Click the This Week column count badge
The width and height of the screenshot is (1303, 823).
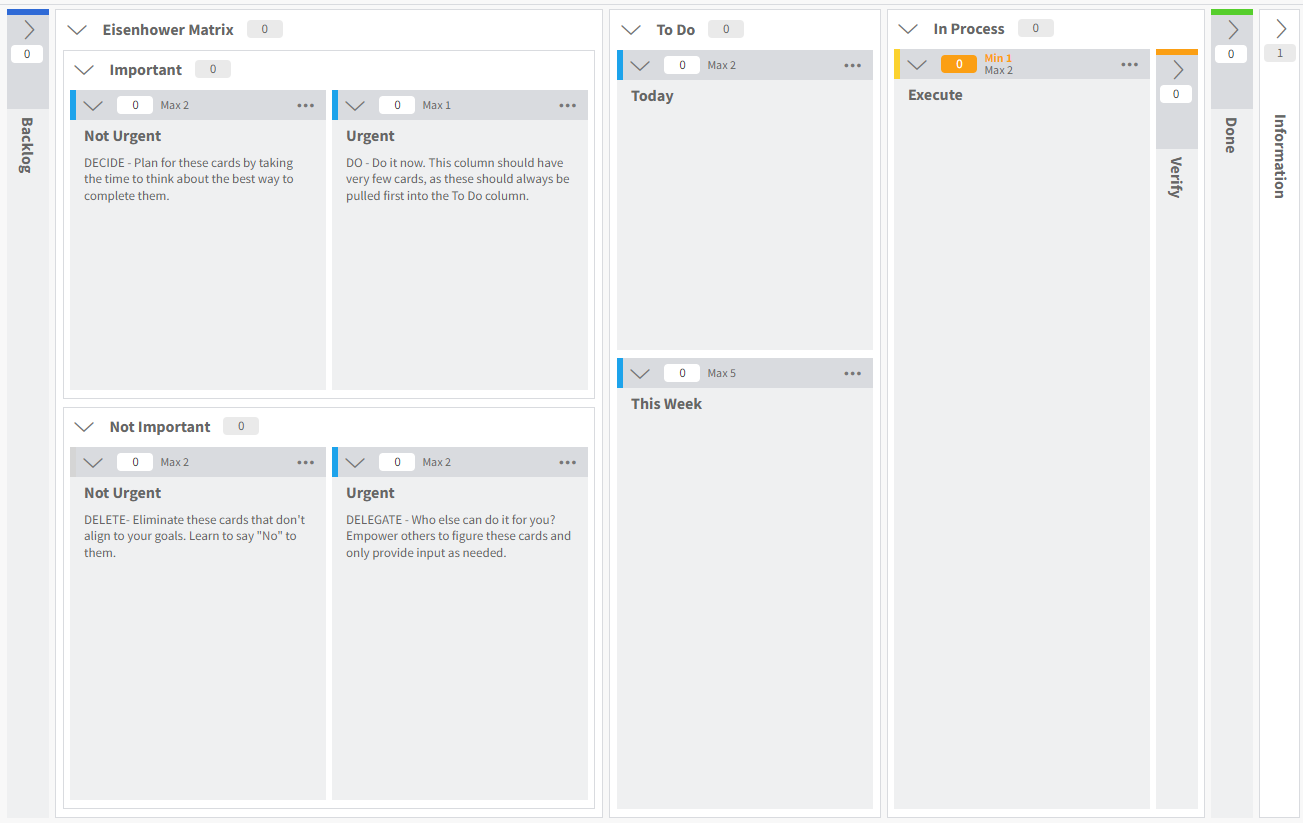(x=682, y=373)
